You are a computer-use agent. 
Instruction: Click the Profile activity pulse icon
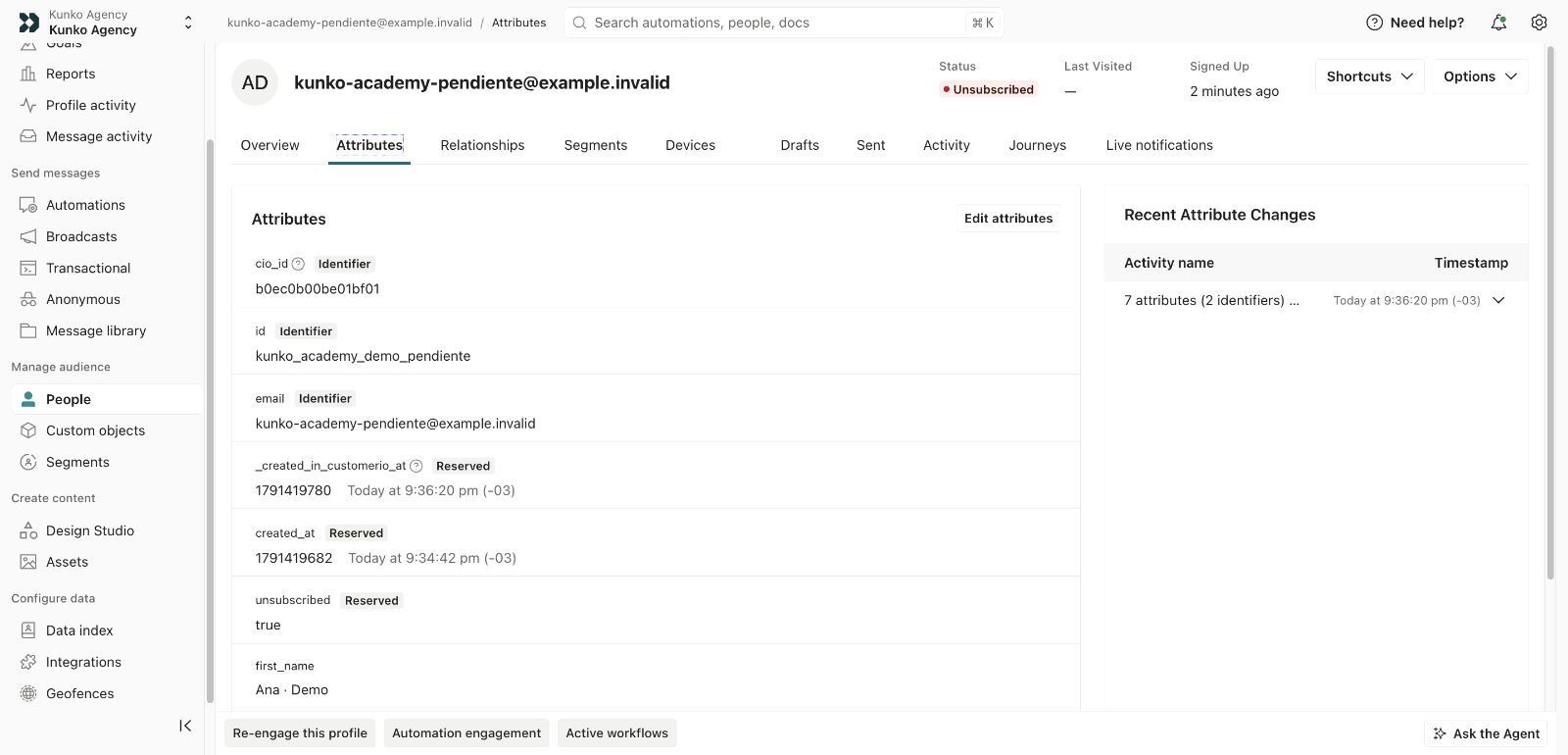28,105
